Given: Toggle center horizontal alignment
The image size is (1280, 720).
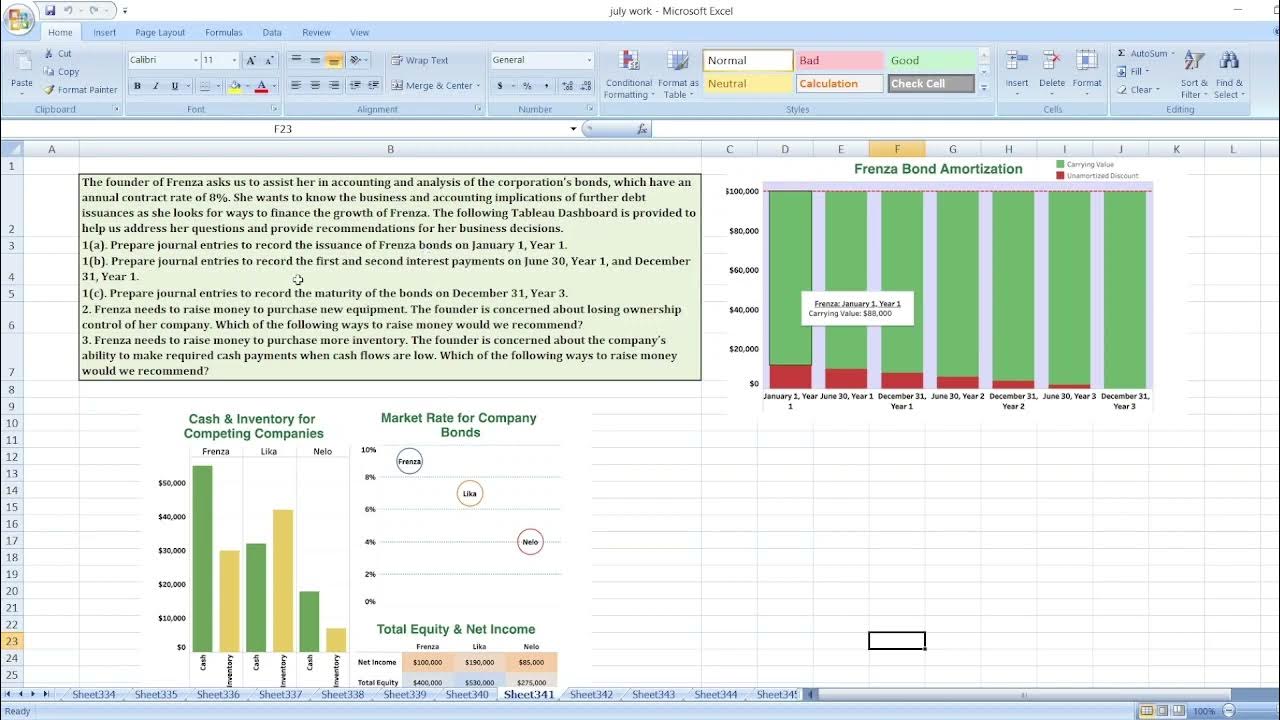Looking at the screenshot, I should tap(315, 86).
